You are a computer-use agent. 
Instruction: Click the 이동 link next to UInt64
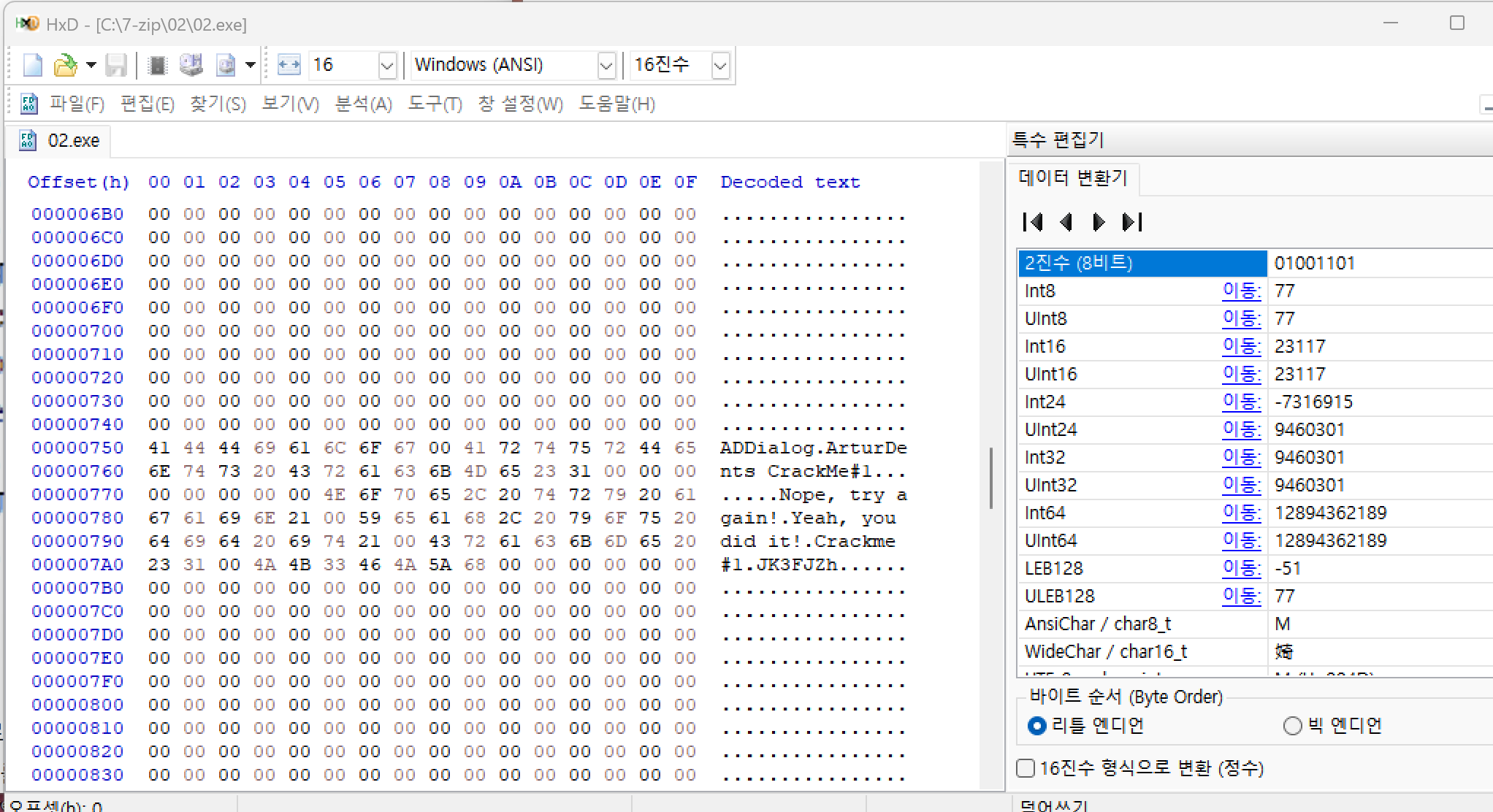[1241, 541]
